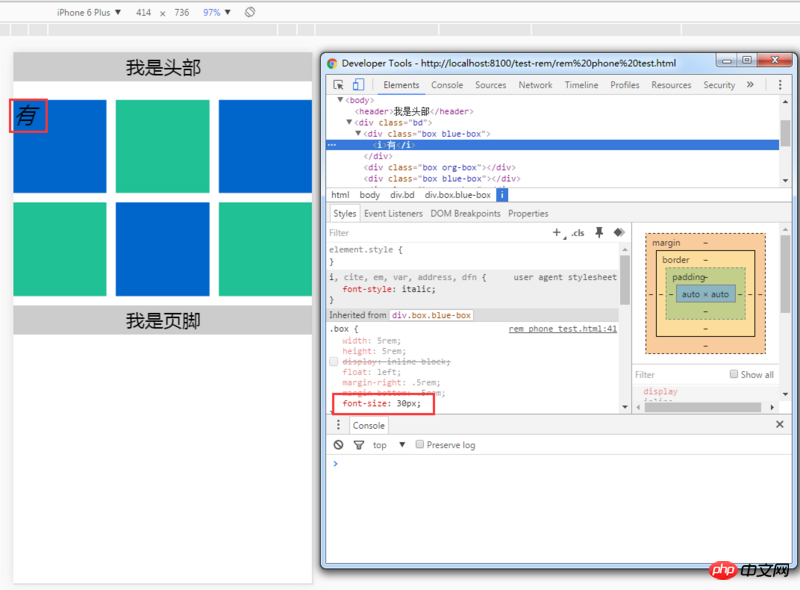Activate the inspect element picker icon
The image size is (800, 590).
pos(338,85)
